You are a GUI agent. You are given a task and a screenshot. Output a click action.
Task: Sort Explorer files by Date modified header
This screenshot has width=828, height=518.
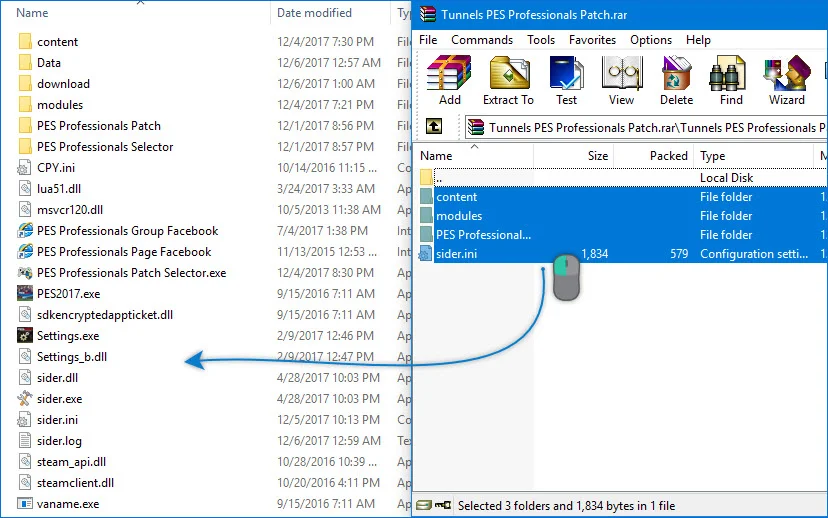[x=314, y=13]
